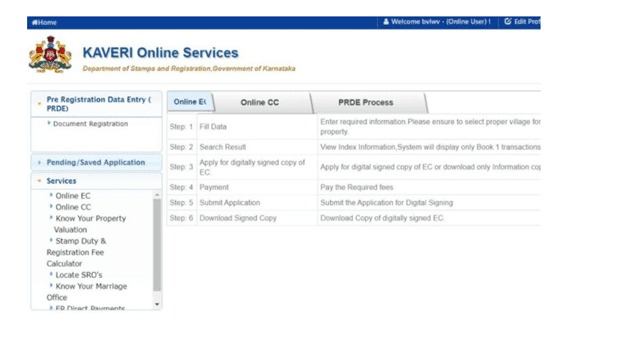Click the user icon beside Welcome text

[x=386, y=21]
